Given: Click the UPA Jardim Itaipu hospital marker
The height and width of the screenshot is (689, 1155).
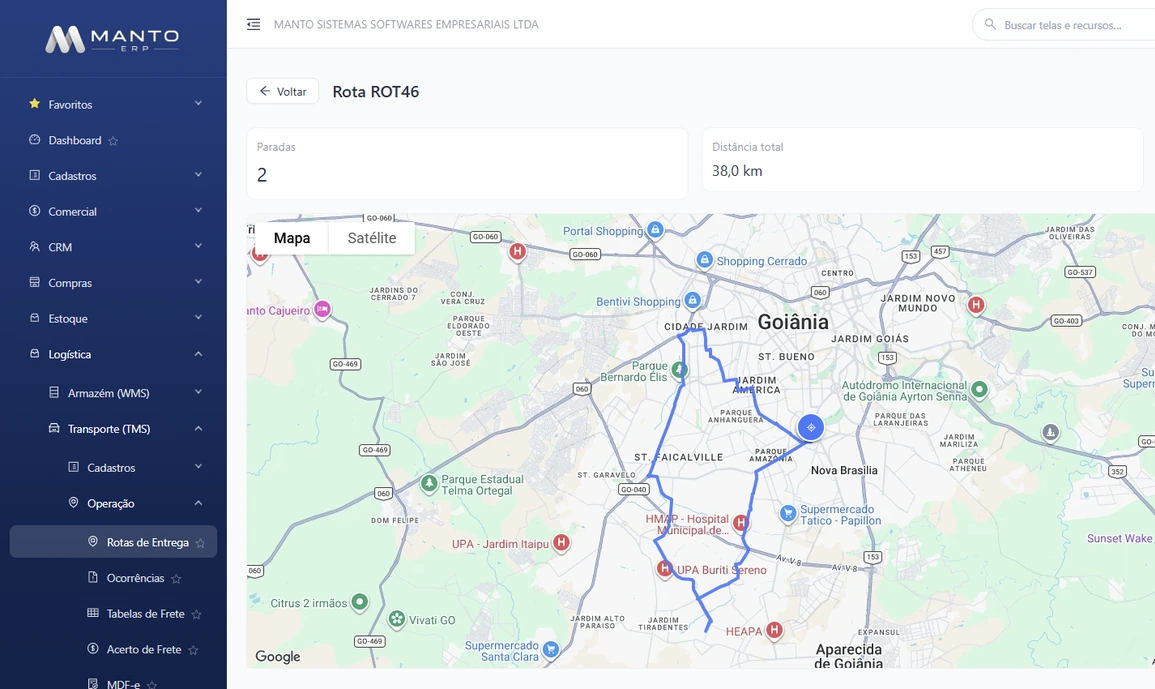Looking at the screenshot, I should pos(561,543).
